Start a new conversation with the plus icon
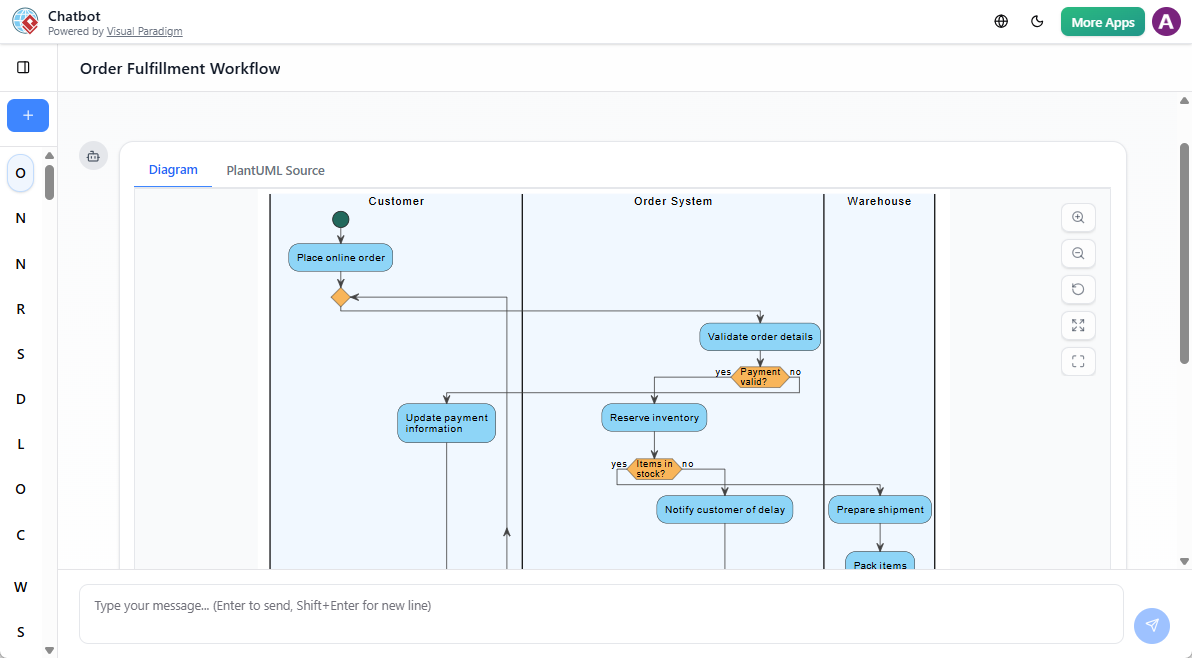 point(27,115)
